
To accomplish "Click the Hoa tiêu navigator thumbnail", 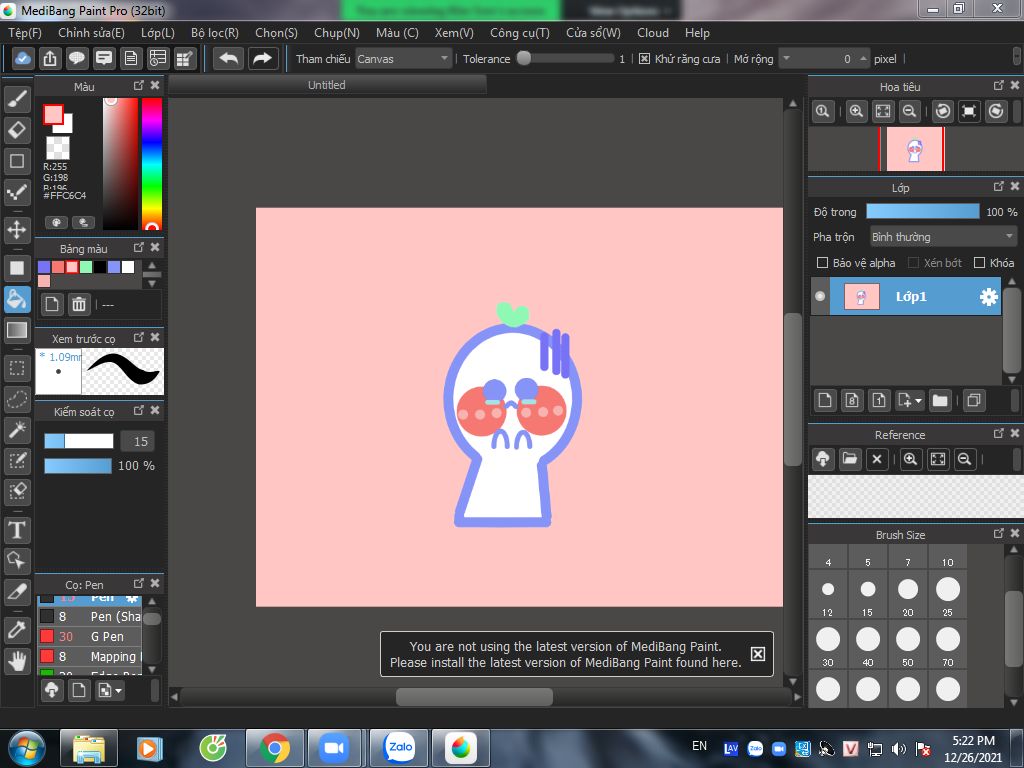I will (x=914, y=149).
